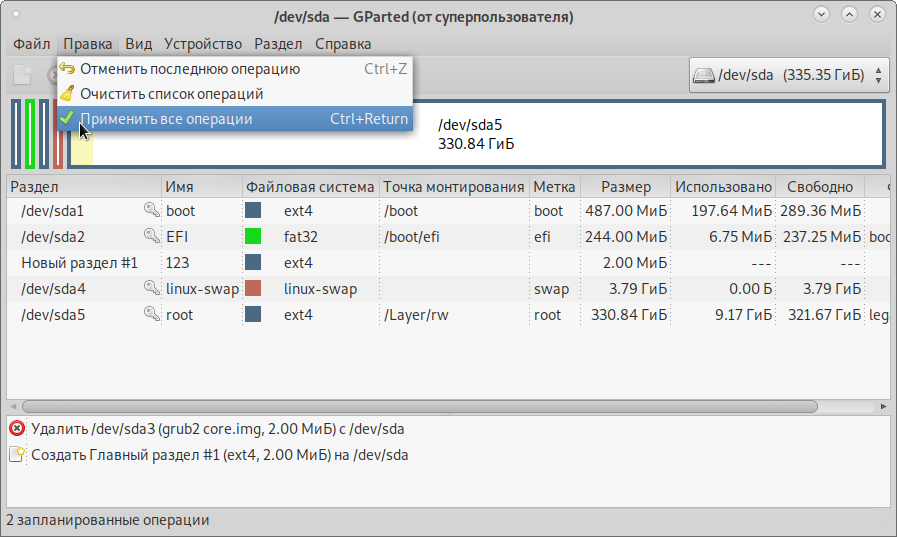This screenshot has height=537, width=897.
Task: Sort by Файловая система column header
Action: (x=310, y=187)
